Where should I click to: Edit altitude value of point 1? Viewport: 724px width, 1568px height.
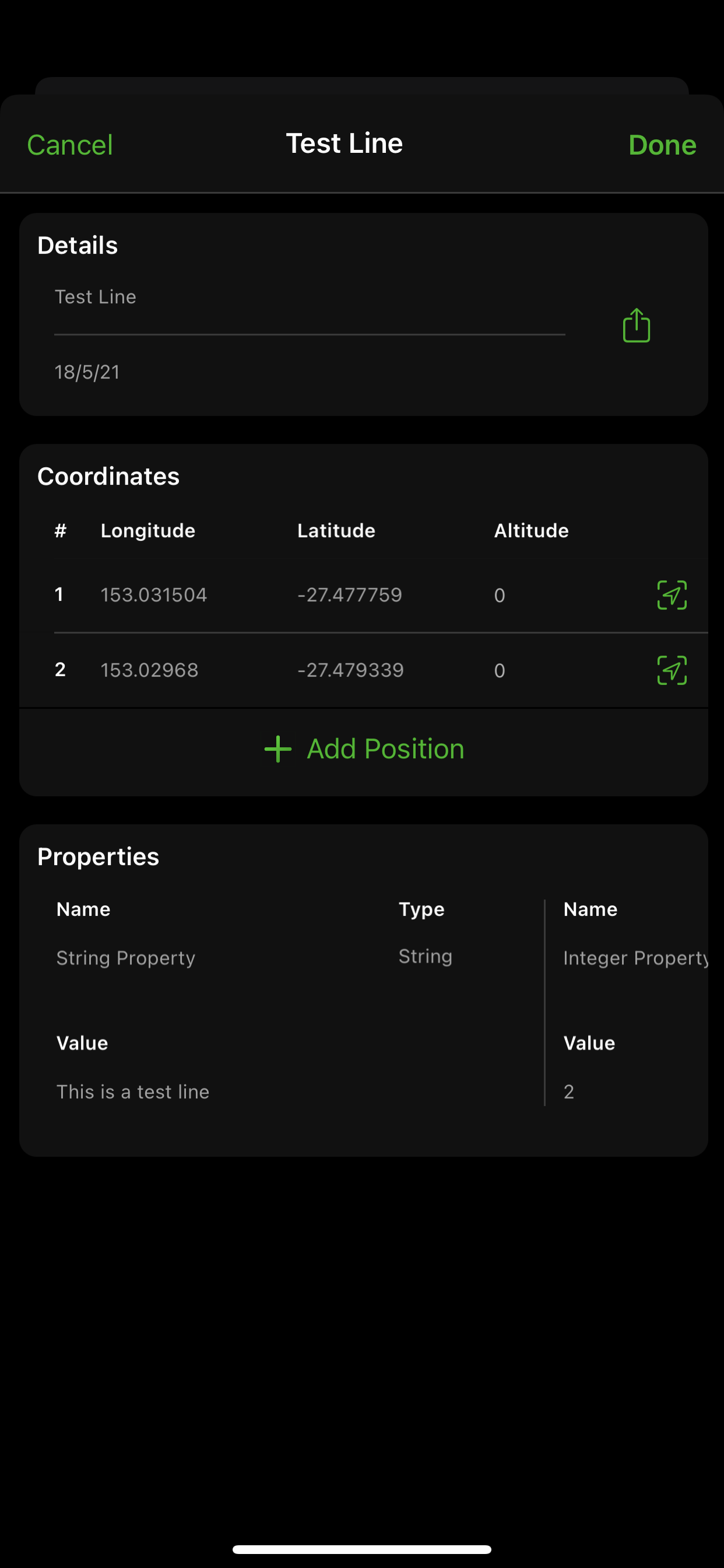click(x=500, y=596)
